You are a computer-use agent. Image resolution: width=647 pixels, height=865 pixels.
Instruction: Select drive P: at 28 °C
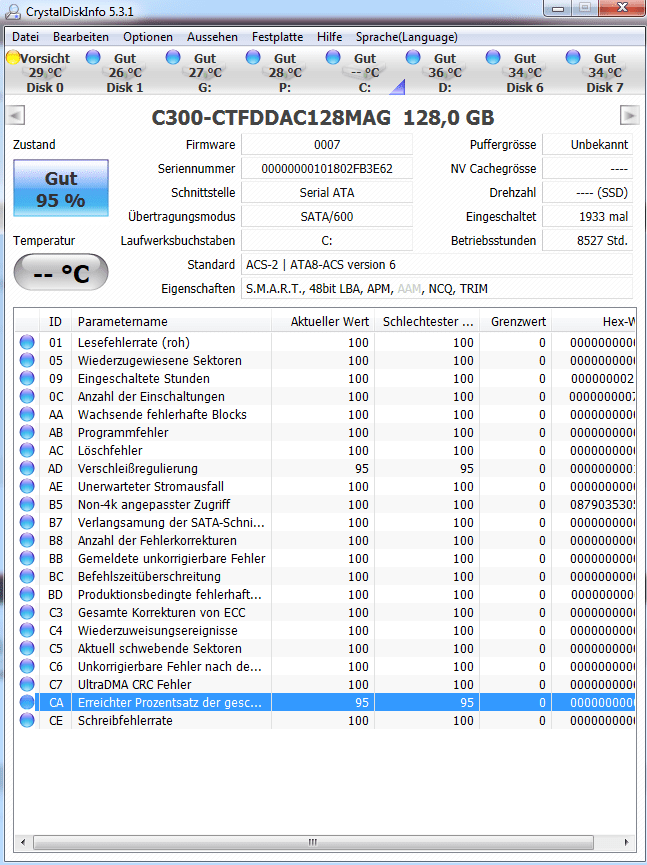[x=285, y=72]
